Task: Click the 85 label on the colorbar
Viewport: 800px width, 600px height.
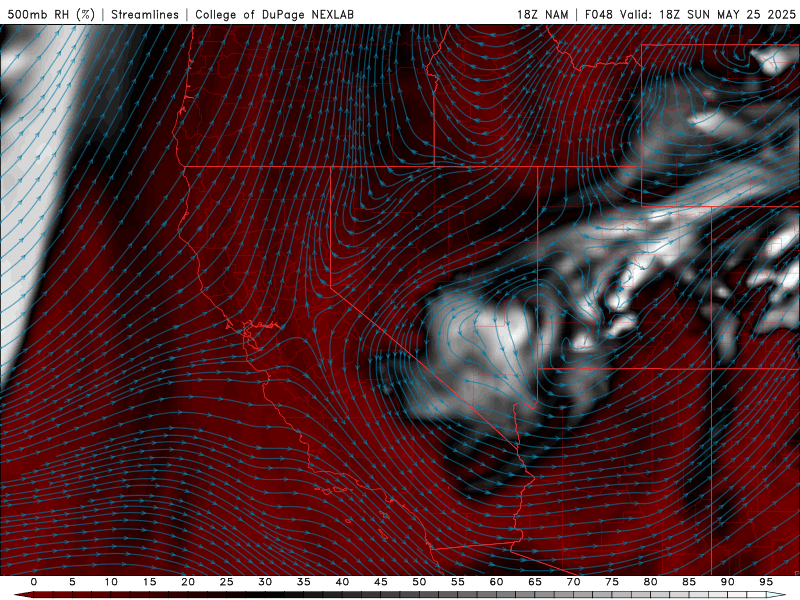Action: tap(688, 582)
